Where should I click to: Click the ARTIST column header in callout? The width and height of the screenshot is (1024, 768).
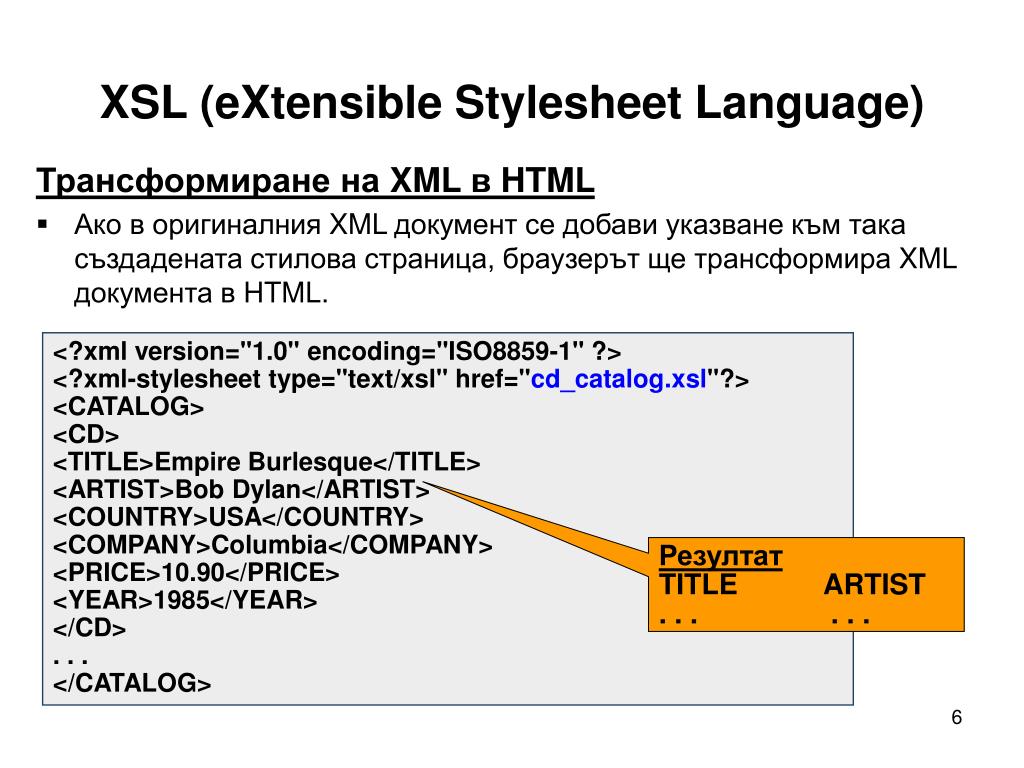pos(874,585)
